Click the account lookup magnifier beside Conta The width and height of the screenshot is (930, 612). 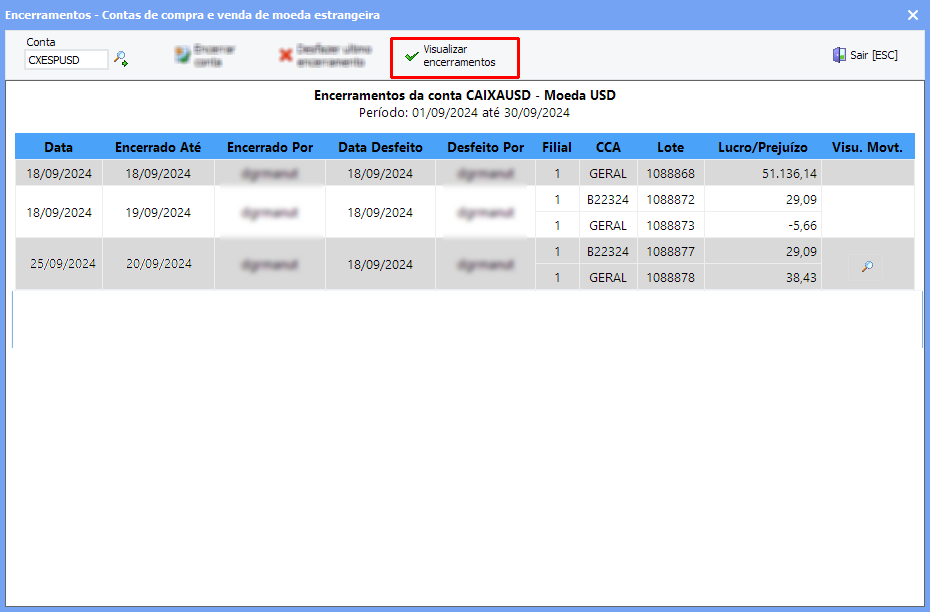(x=121, y=59)
